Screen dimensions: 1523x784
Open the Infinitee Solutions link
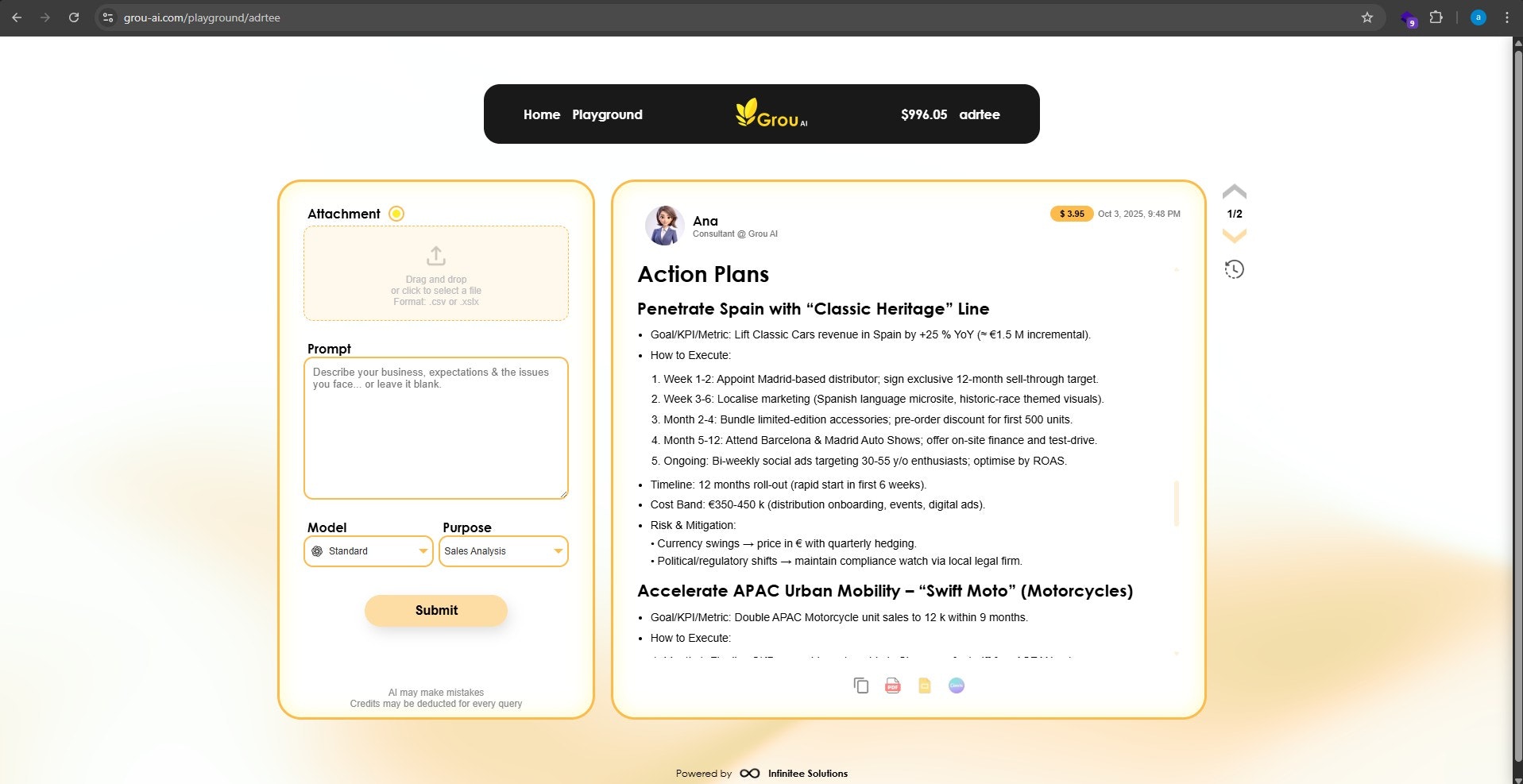point(807,774)
